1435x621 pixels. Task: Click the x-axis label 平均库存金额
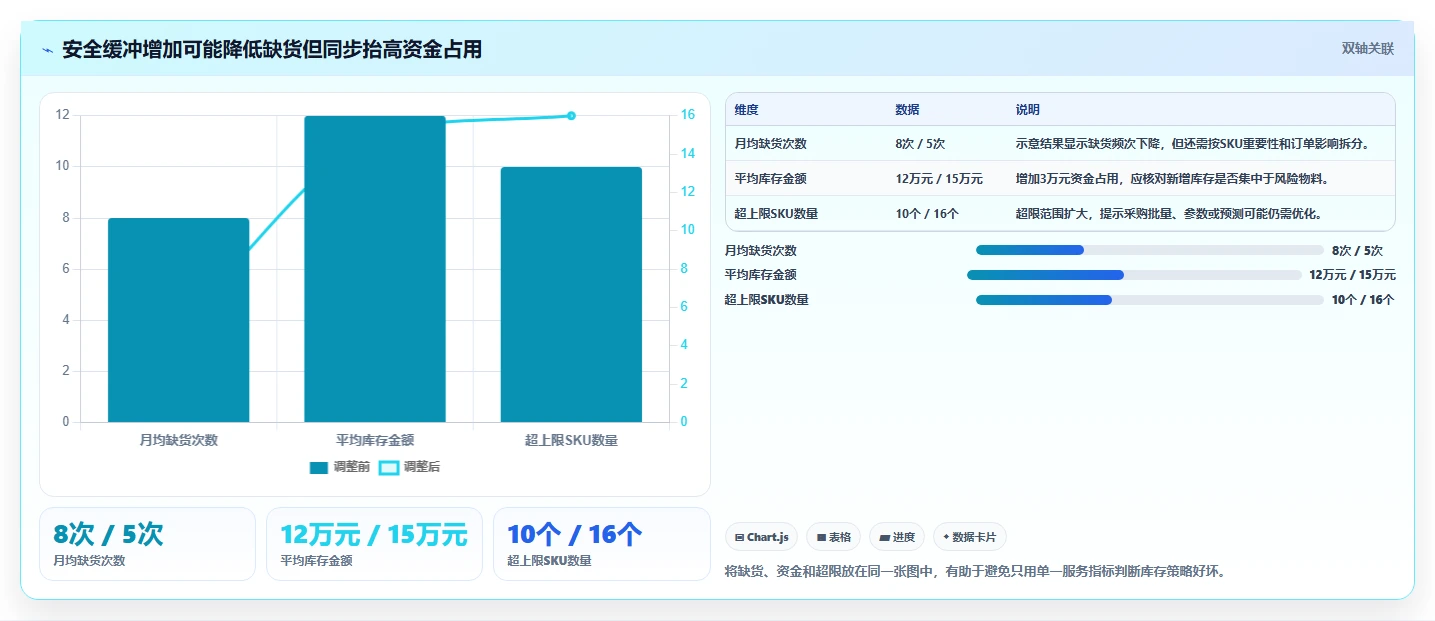pyautogui.click(x=375, y=440)
